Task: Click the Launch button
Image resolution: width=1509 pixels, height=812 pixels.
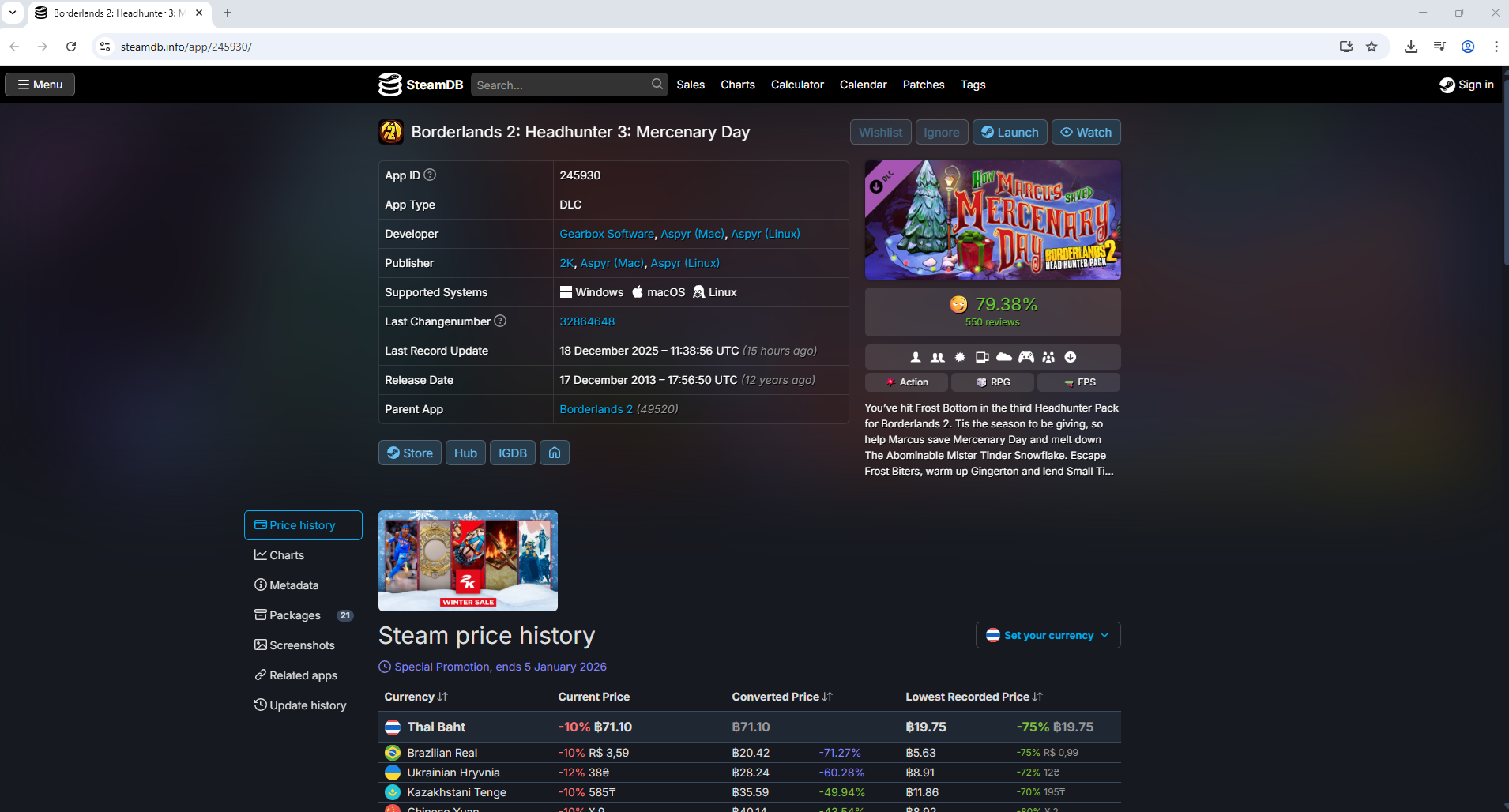Action: coord(1010,132)
